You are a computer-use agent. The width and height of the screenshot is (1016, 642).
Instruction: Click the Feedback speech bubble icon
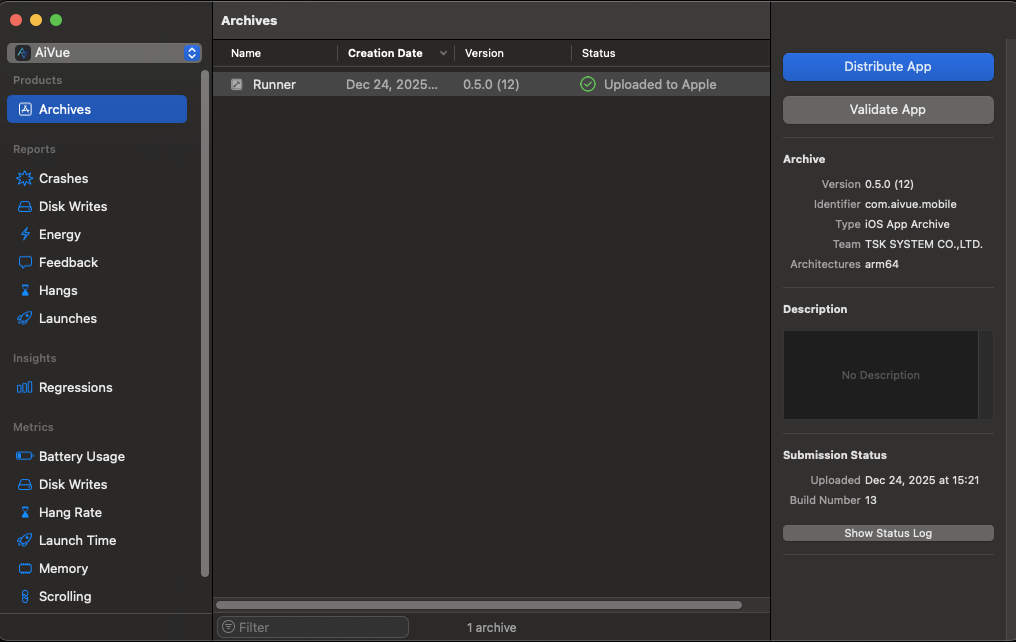25,262
